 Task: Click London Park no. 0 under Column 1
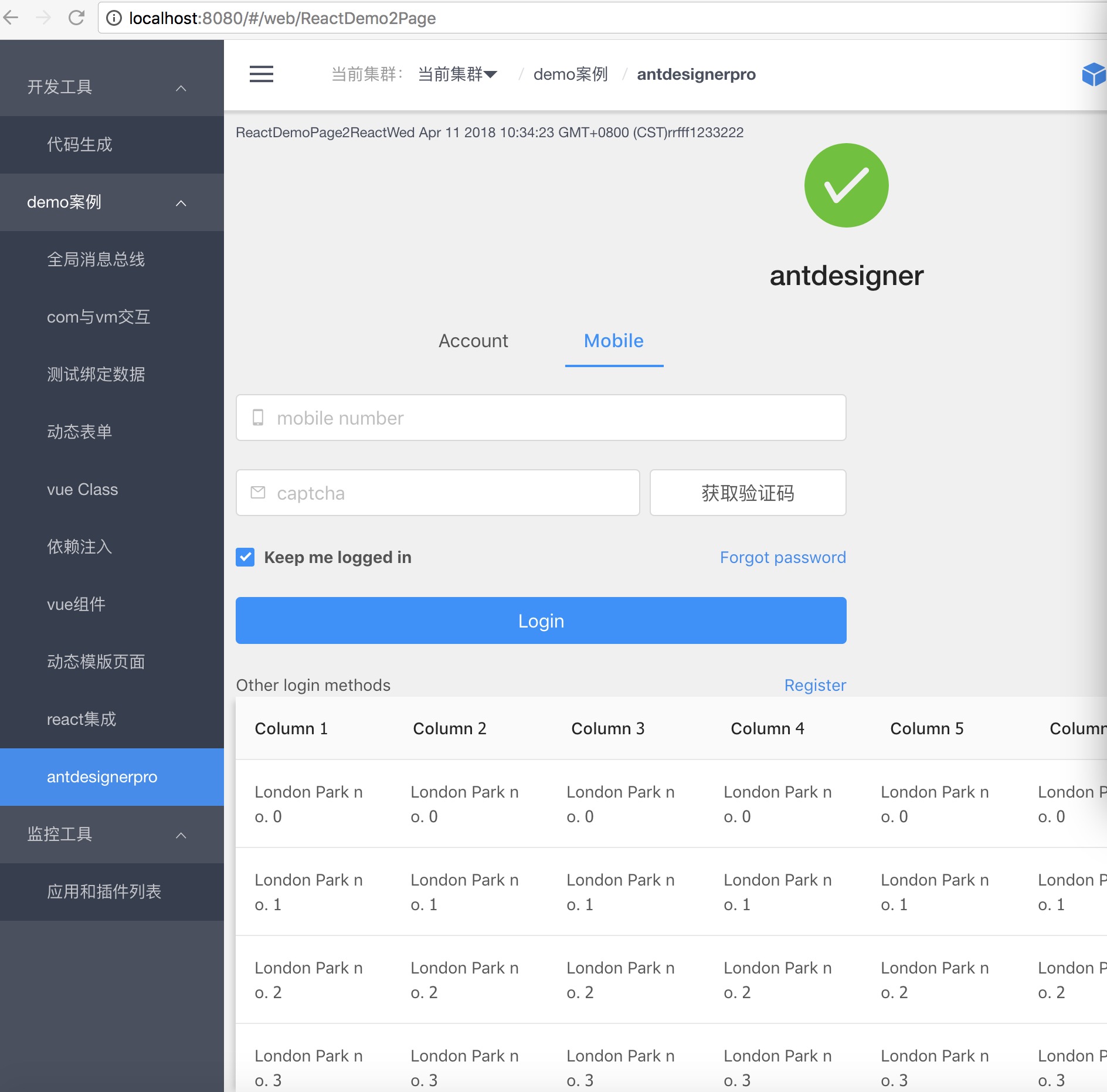click(308, 804)
